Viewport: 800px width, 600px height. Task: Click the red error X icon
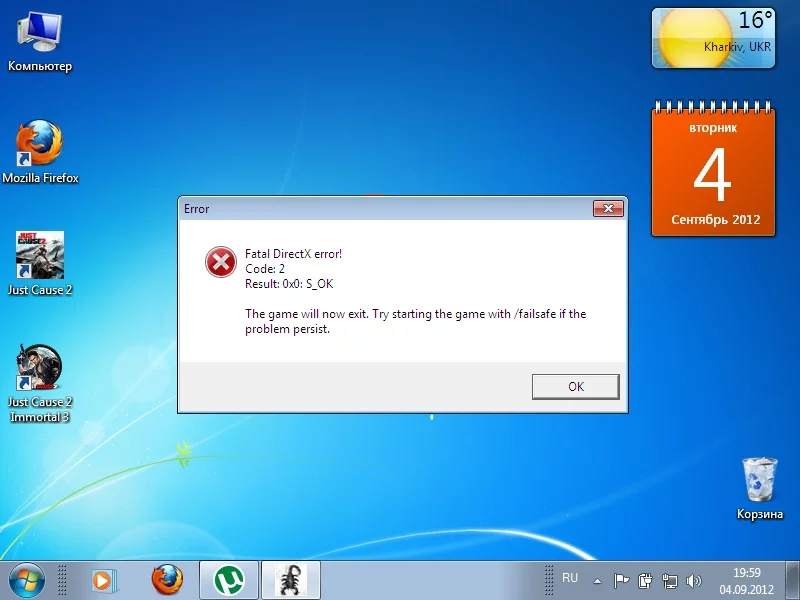(x=220, y=262)
